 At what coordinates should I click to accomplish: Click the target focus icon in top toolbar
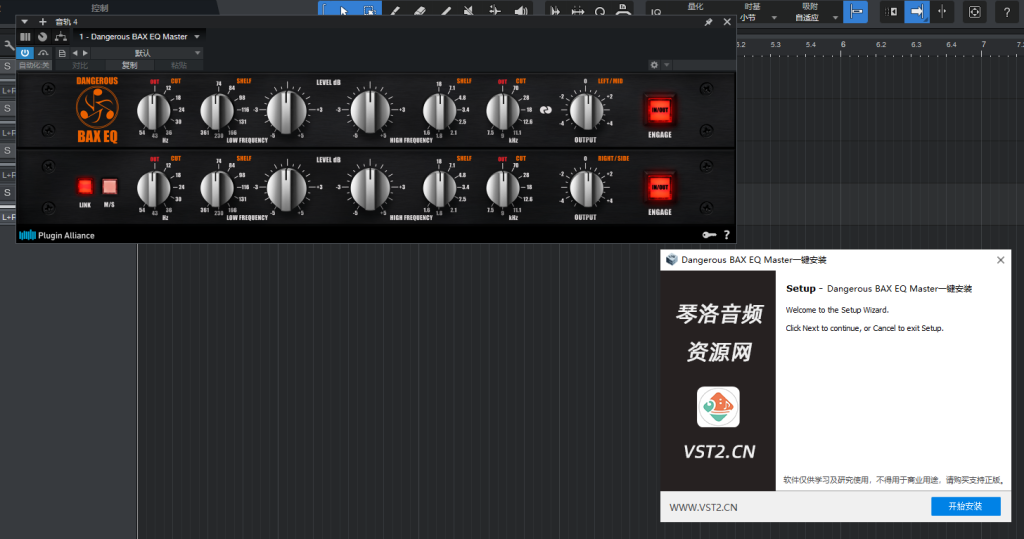point(974,12)
